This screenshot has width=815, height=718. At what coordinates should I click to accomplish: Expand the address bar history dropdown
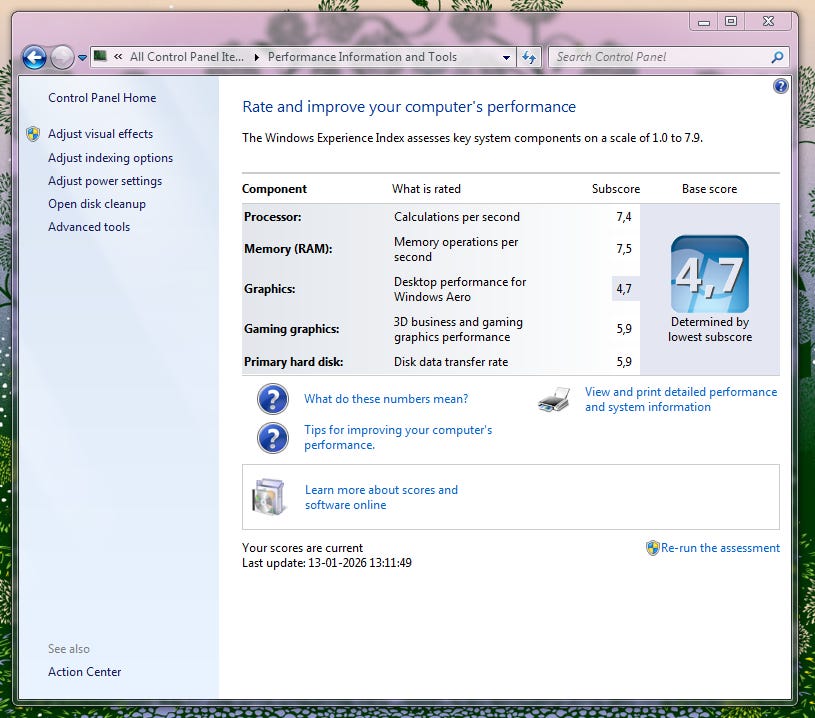[507, 58]
